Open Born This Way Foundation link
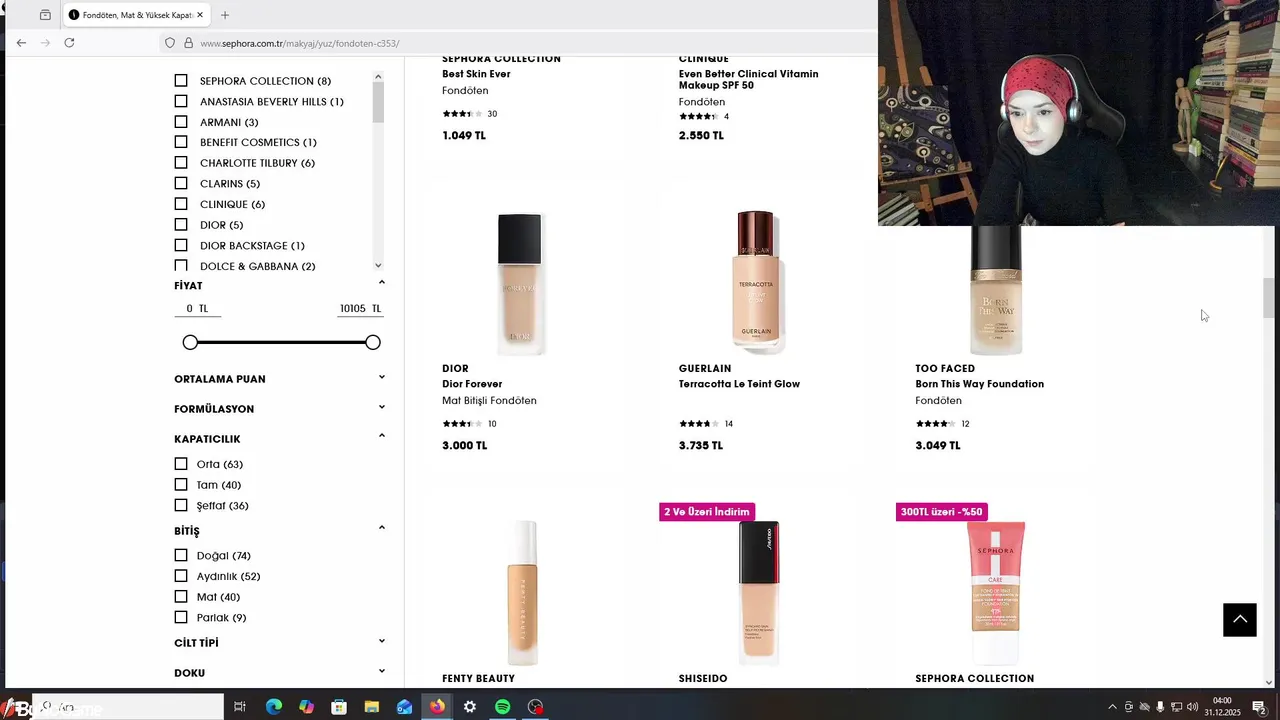 point(979,384)
